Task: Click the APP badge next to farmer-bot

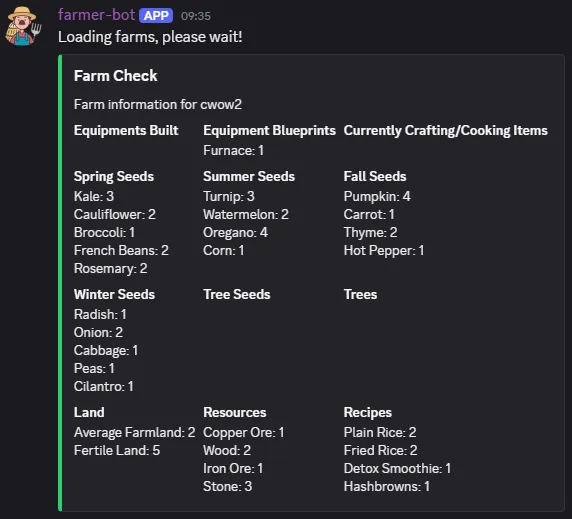Action: 156,16
